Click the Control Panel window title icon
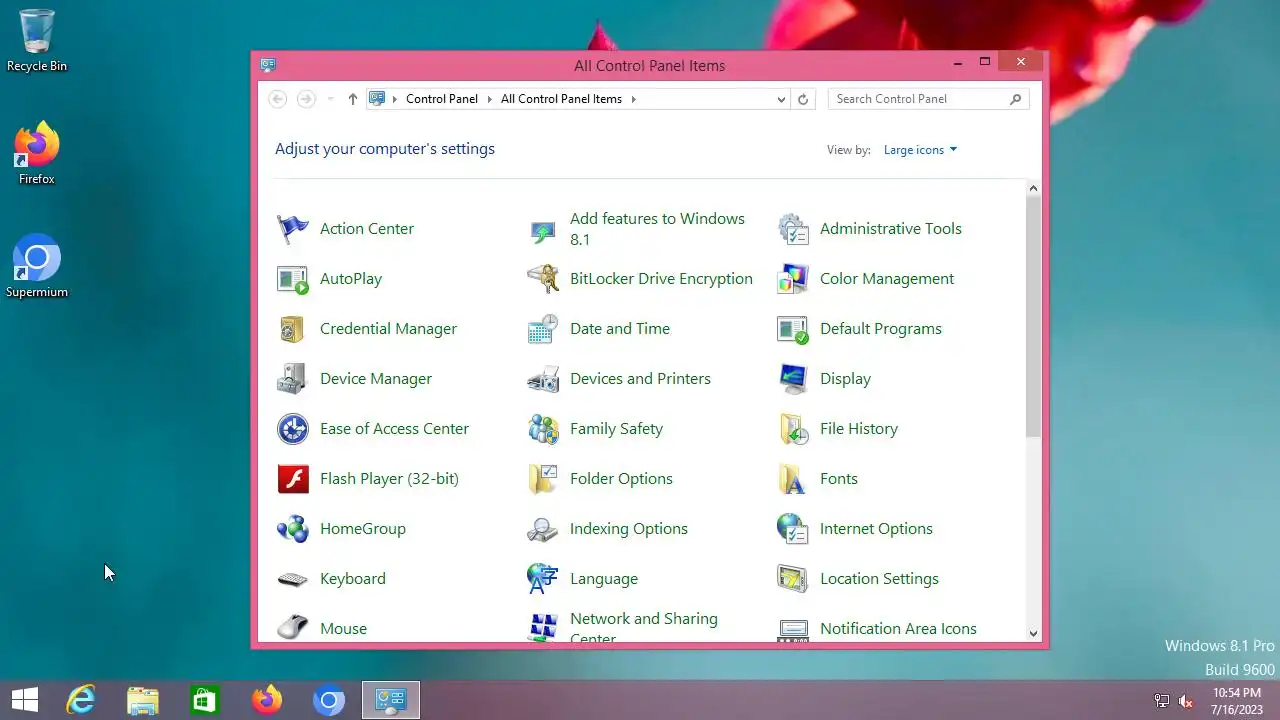This screenshot has height=720, width=1280. (x=267, y=65)
